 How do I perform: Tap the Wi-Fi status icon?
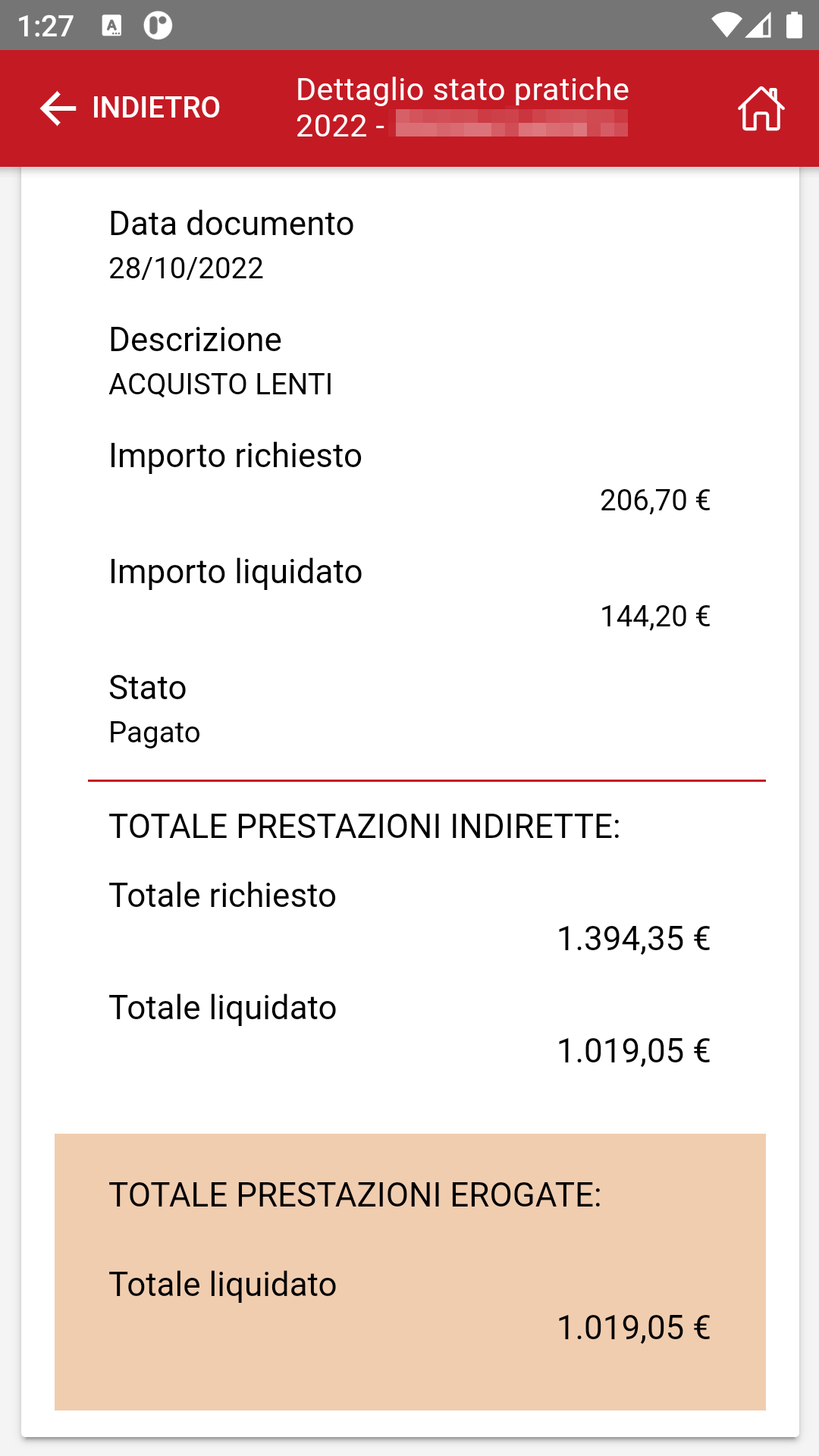coord(725,25)
